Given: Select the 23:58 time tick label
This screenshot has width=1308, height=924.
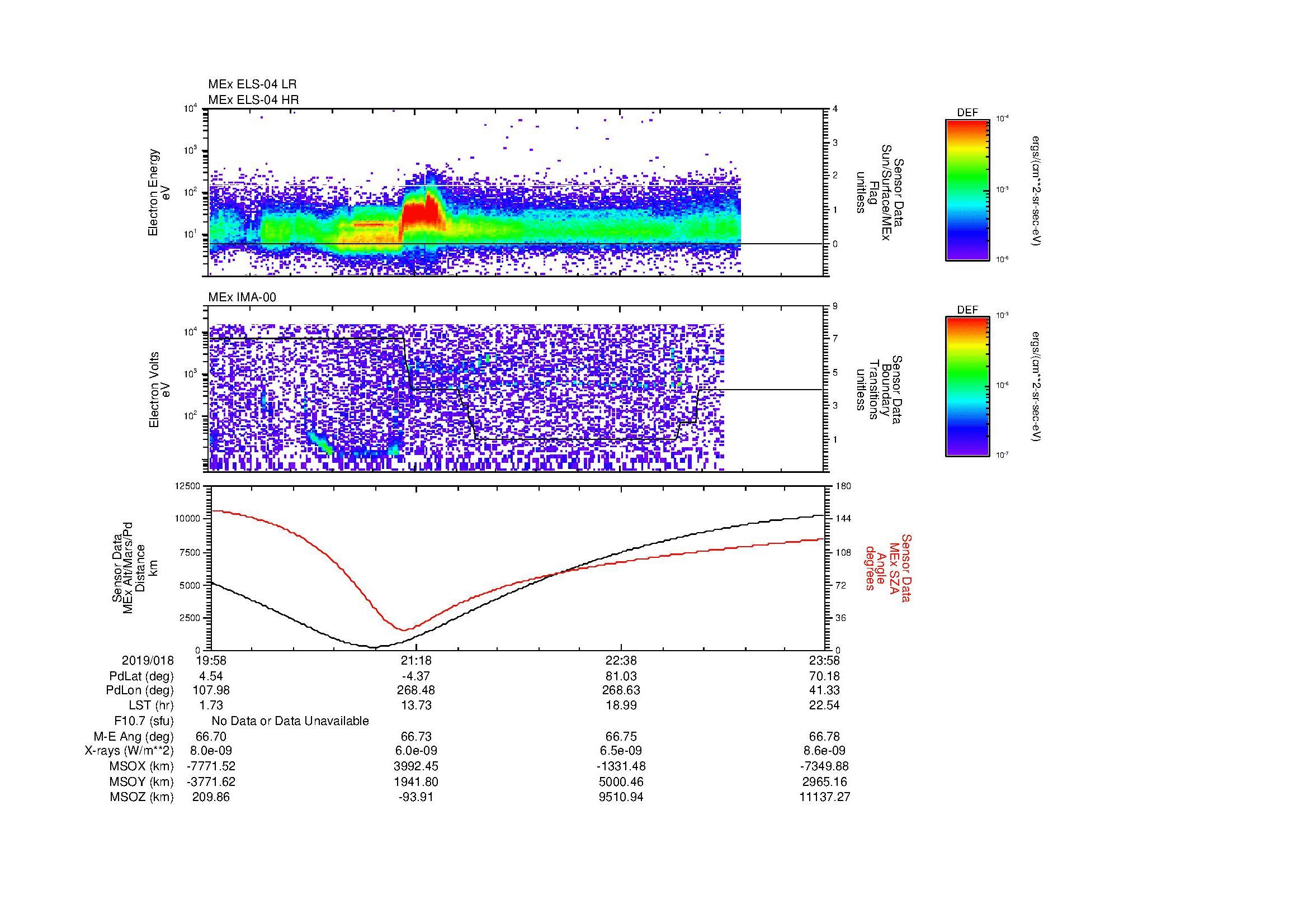Looking at the screenshot, I should pos(825,660).
